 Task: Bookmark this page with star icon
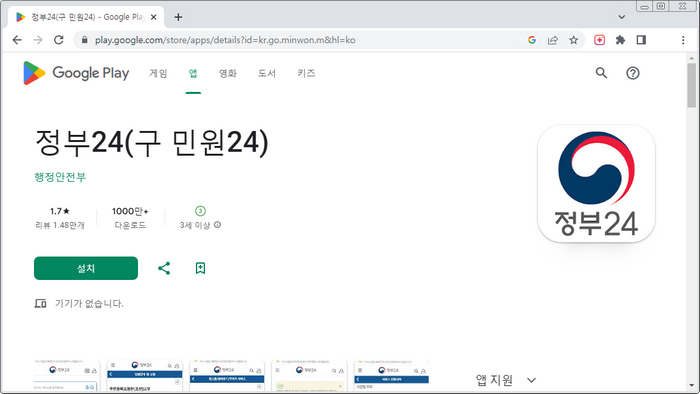[x=574, y=40]
